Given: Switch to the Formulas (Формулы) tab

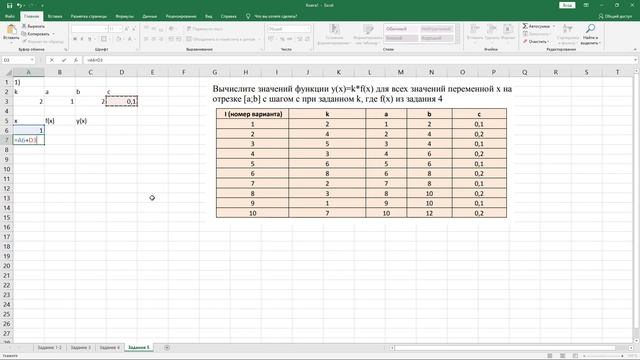Looking at the screenshot, I should pos(124,16).
